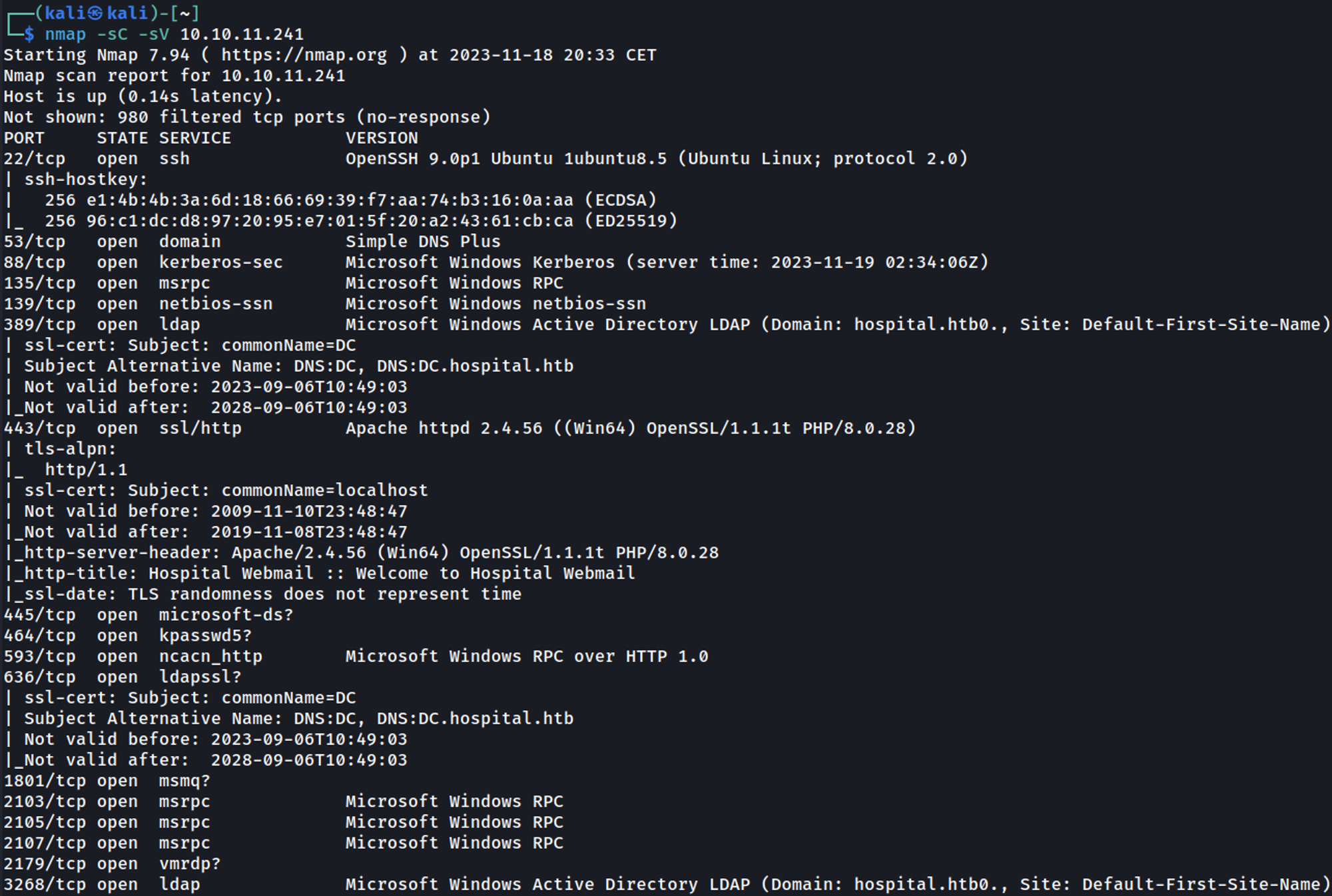This screenshot has height=896, width=1332.
Task: Click the ECDSA host key line
Action: click(x=350, y=200)
